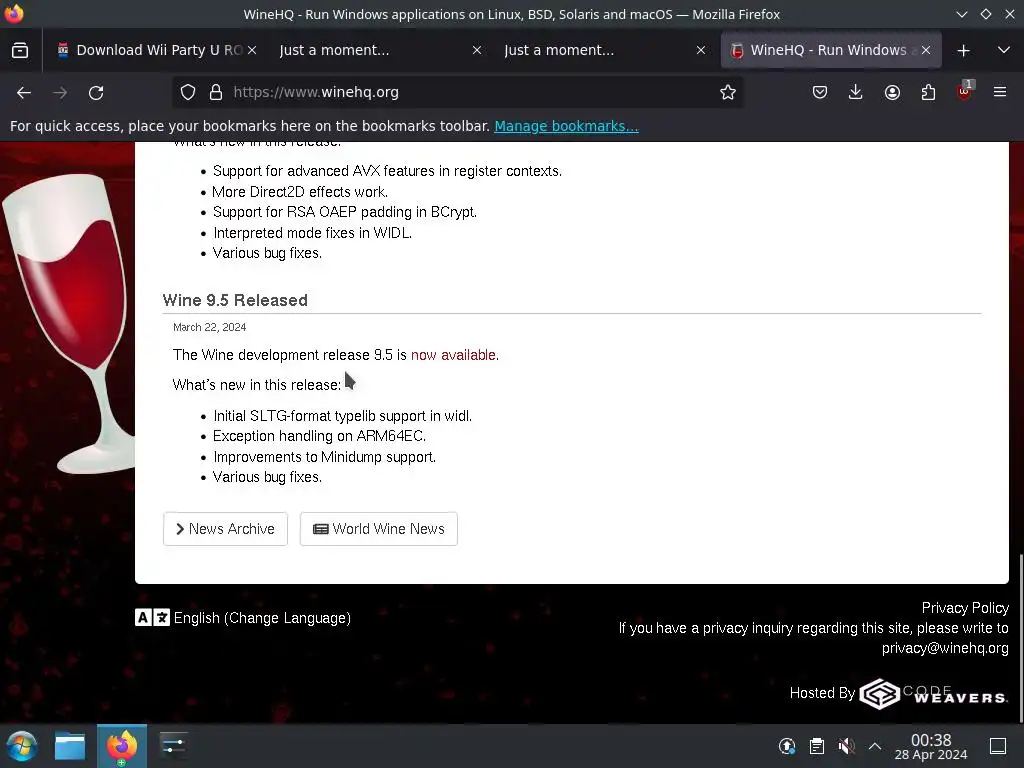Viewport: 1024px width, 768px height.
Task: Click 'Exception handling on ARM64EC.' bullet
Action: [x=319, y=436]
